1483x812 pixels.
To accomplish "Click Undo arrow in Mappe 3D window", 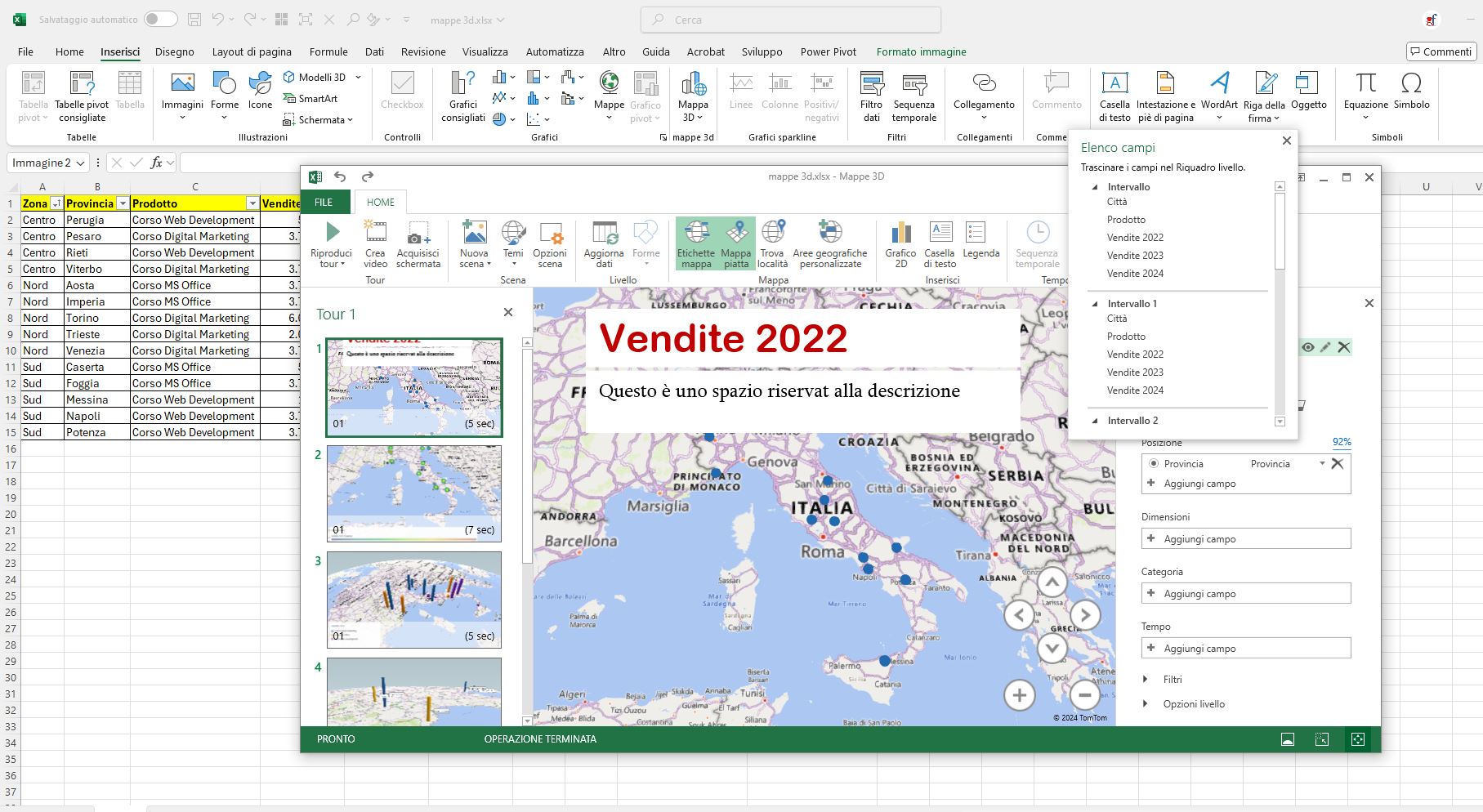I will click(x=340, y=176).
